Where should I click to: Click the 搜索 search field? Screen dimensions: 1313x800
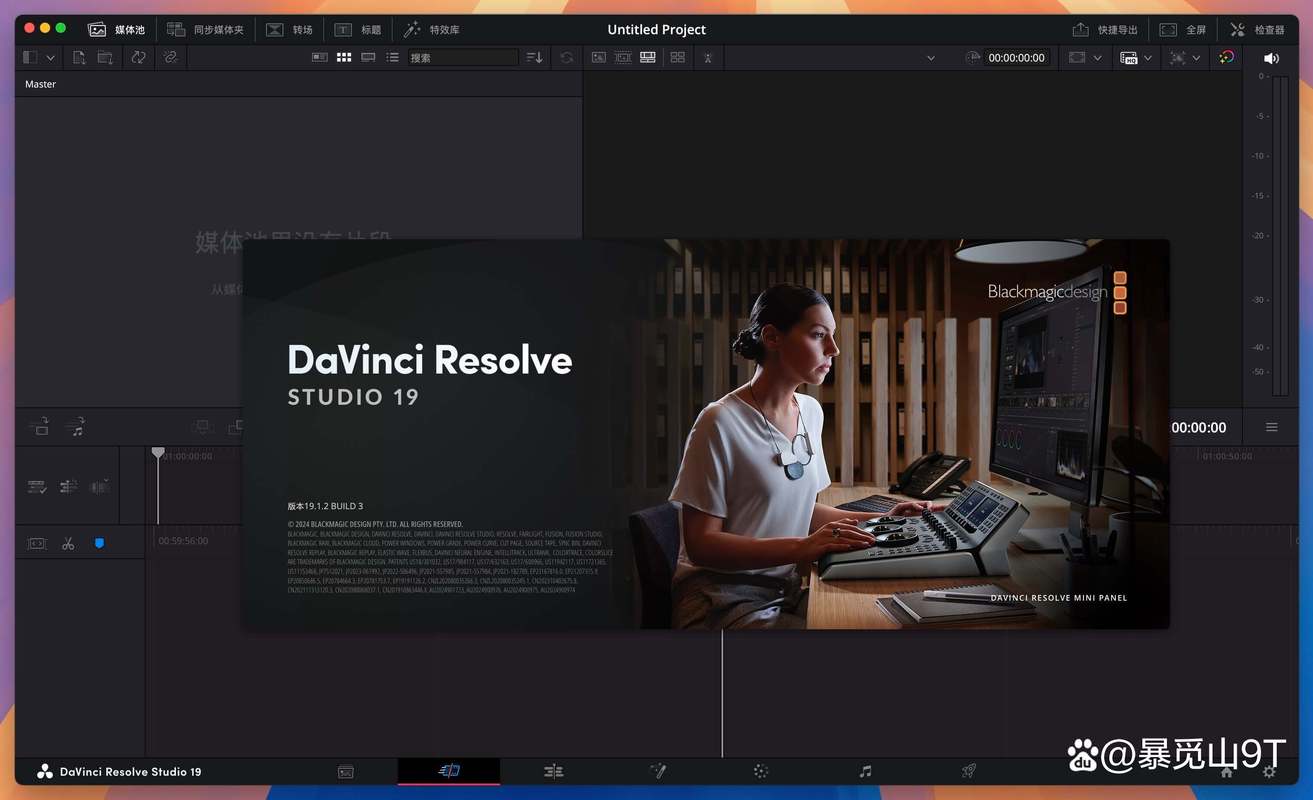pyautogui.click(x=463, y=58)
